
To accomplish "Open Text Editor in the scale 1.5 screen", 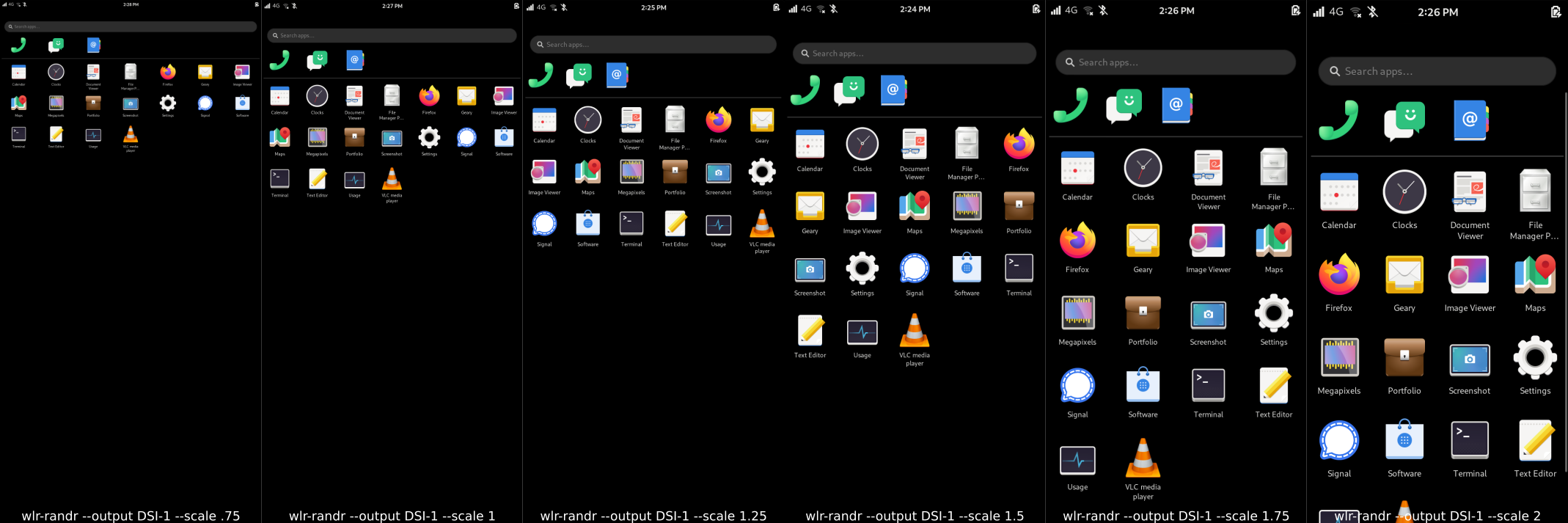I will [810, 330].
